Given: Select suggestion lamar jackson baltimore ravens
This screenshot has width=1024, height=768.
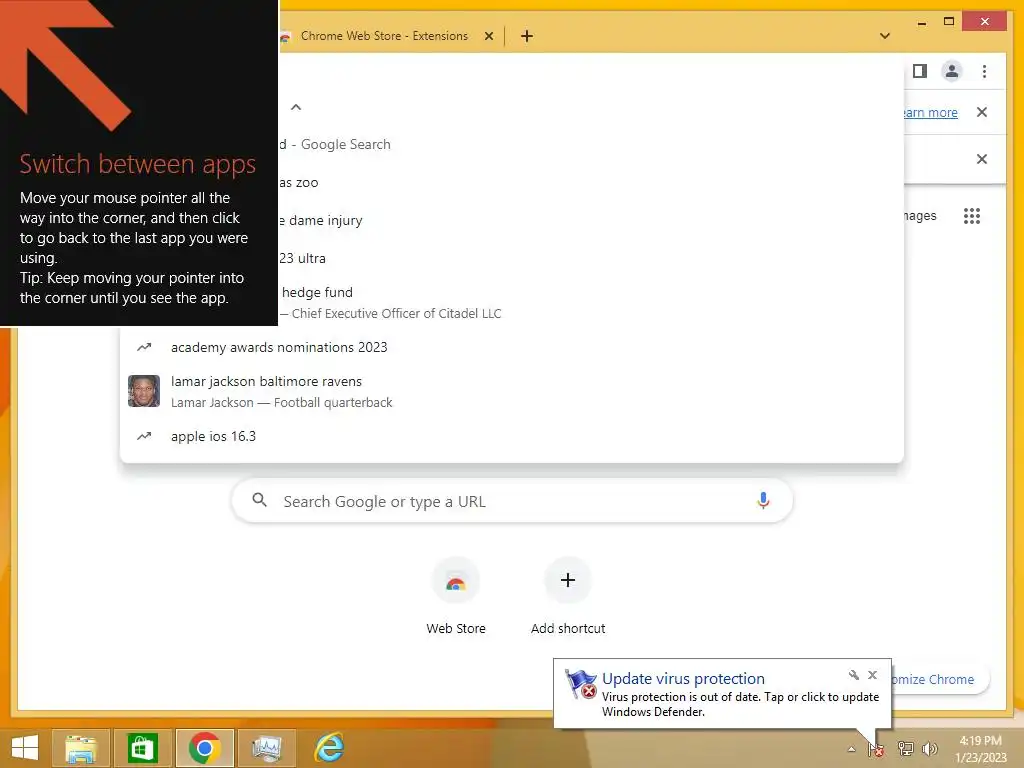Looking at the screenshot, I should pyautogui.click(x=512, y=391).
